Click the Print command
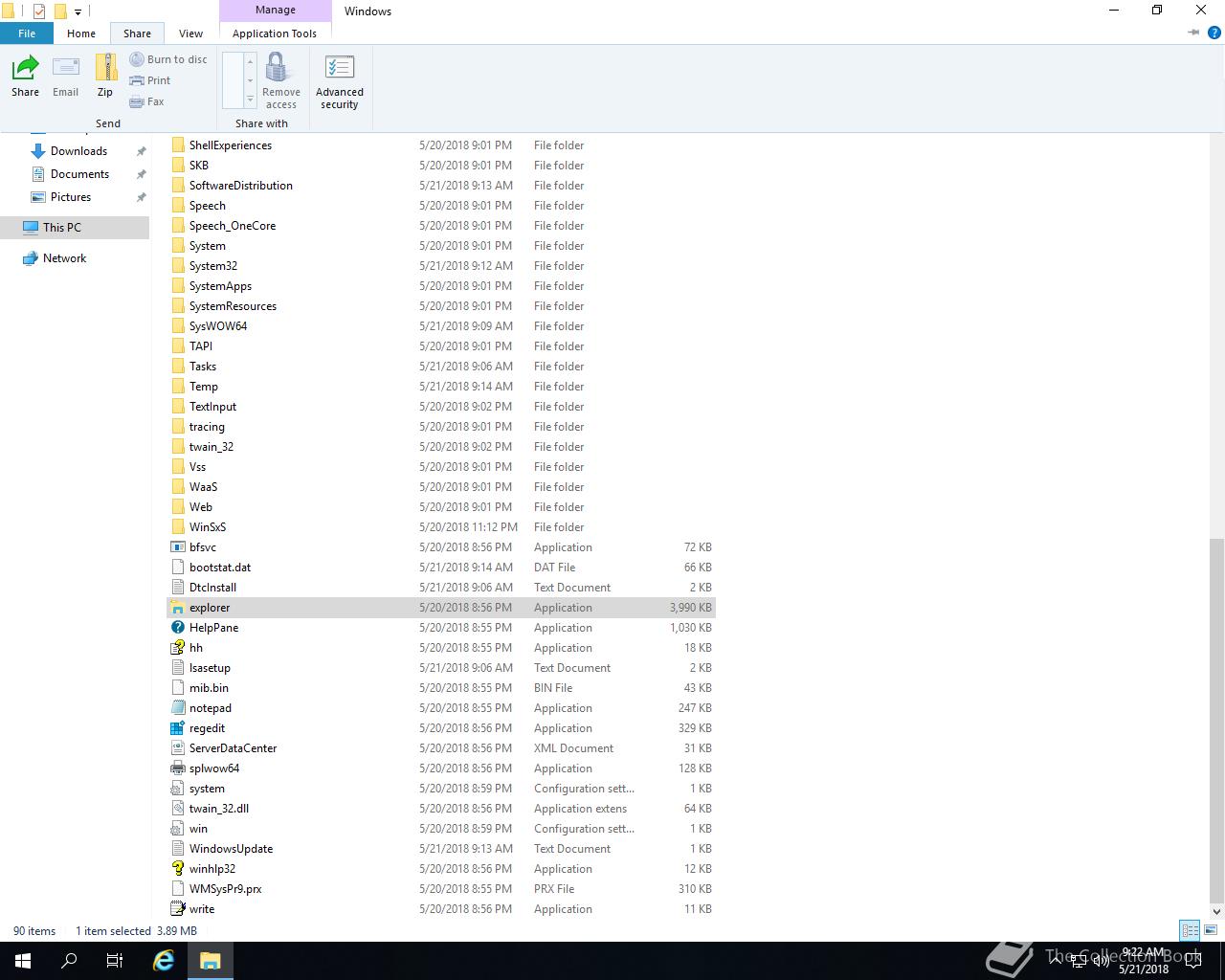The height and width of the screenshot is (980, 1225). click(150, 80)
